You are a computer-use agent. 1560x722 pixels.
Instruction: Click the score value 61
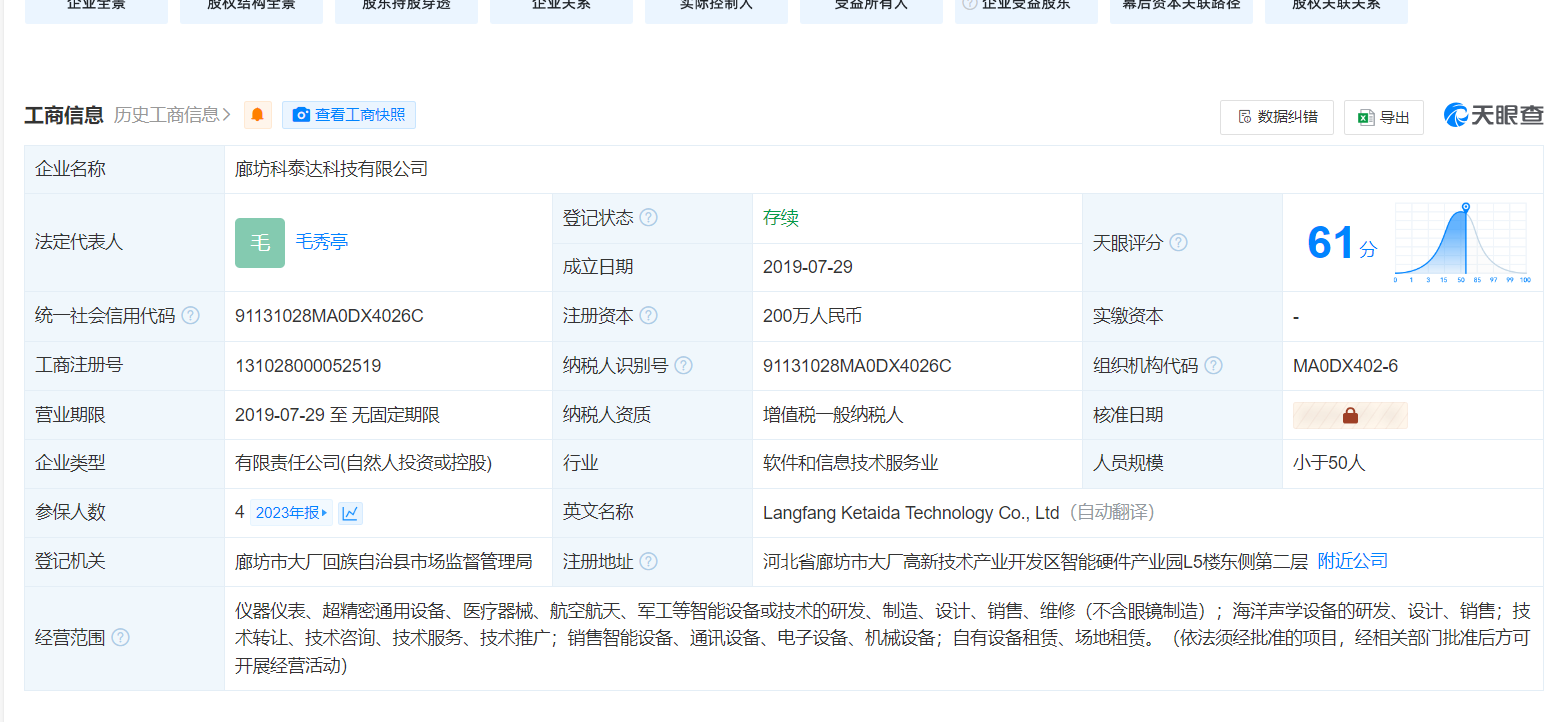tap(1331, 243)
